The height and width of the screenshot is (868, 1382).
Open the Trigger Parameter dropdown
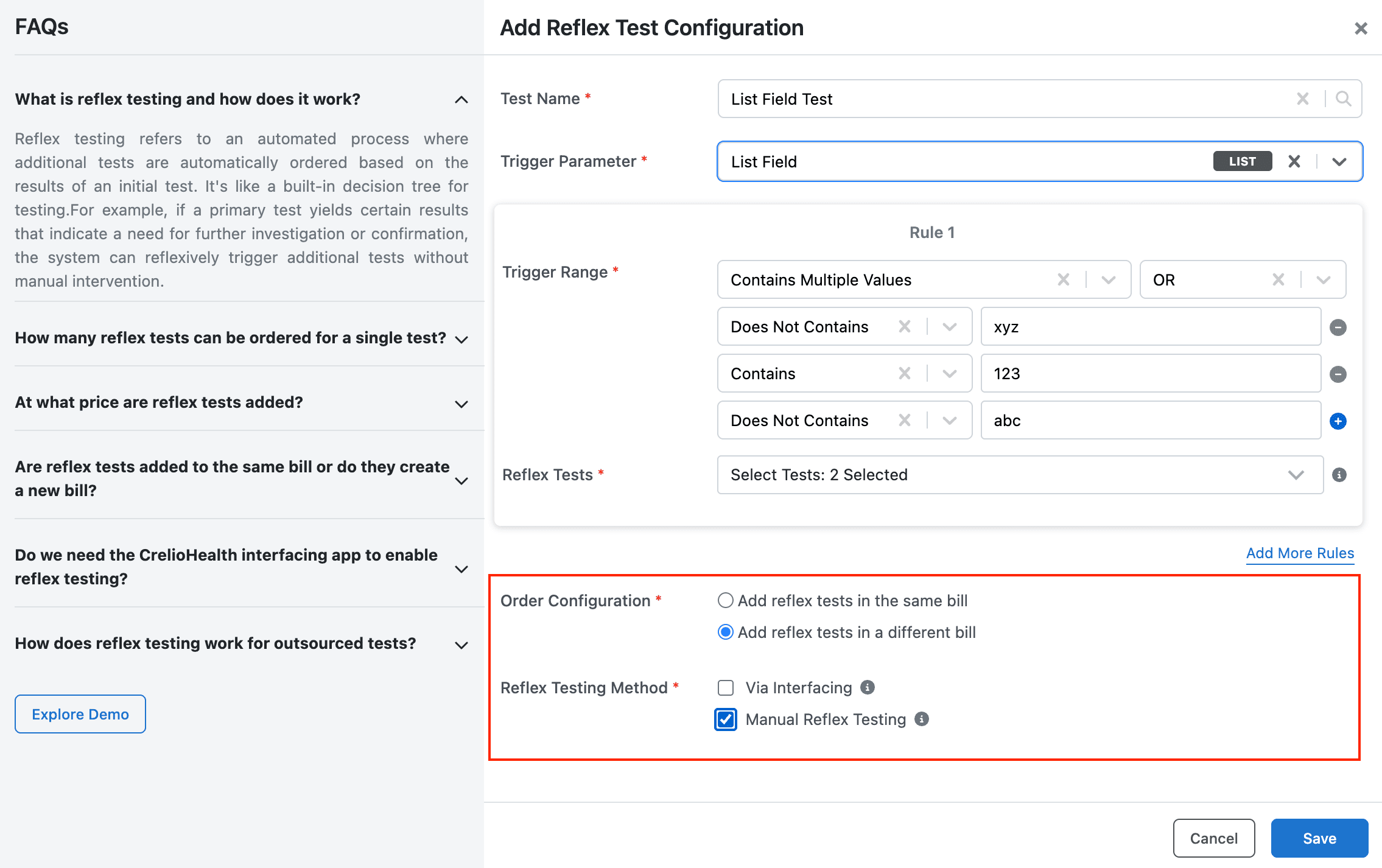(x=1339, y=161)
